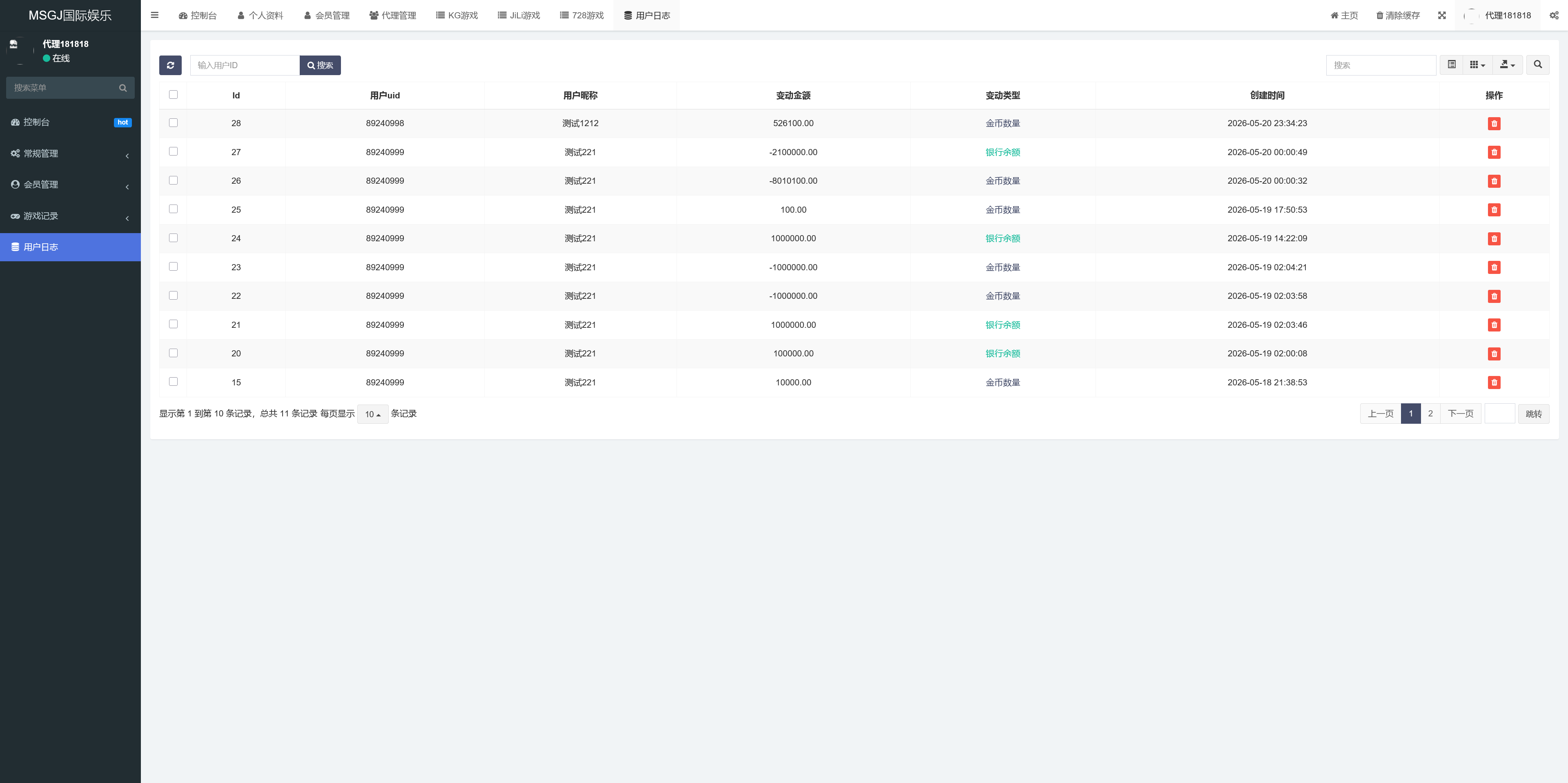Viewport: 1568px width, 783px height.
Task: Expand the 游戏记录 sidebar menu
Action: pyautogui.click(x=70, y=216)
